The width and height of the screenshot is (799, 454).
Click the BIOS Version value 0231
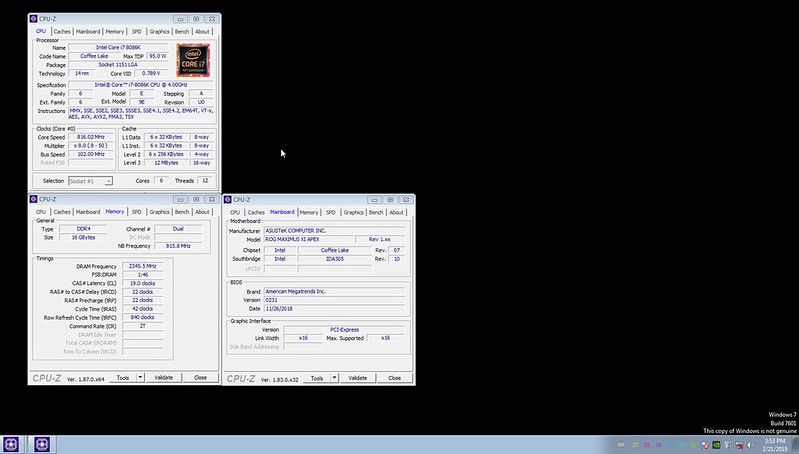click(334, 300)
